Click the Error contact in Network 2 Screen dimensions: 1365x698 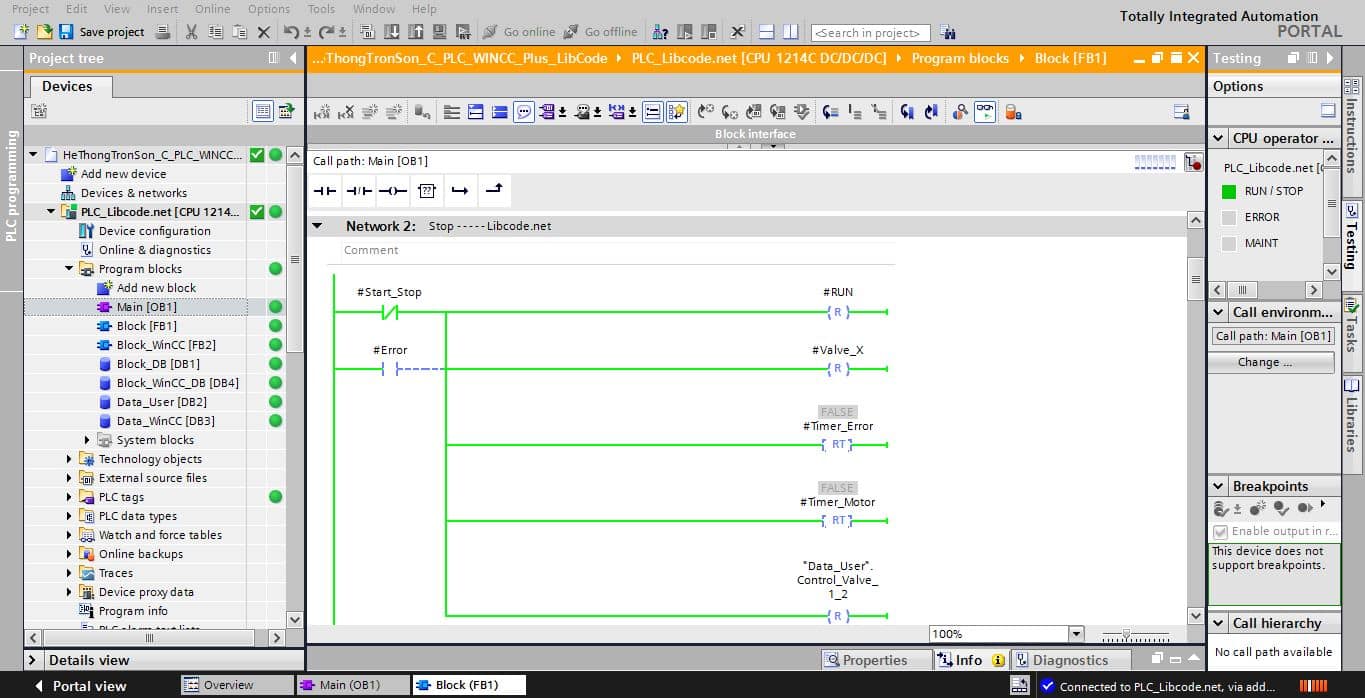point(390,370)
